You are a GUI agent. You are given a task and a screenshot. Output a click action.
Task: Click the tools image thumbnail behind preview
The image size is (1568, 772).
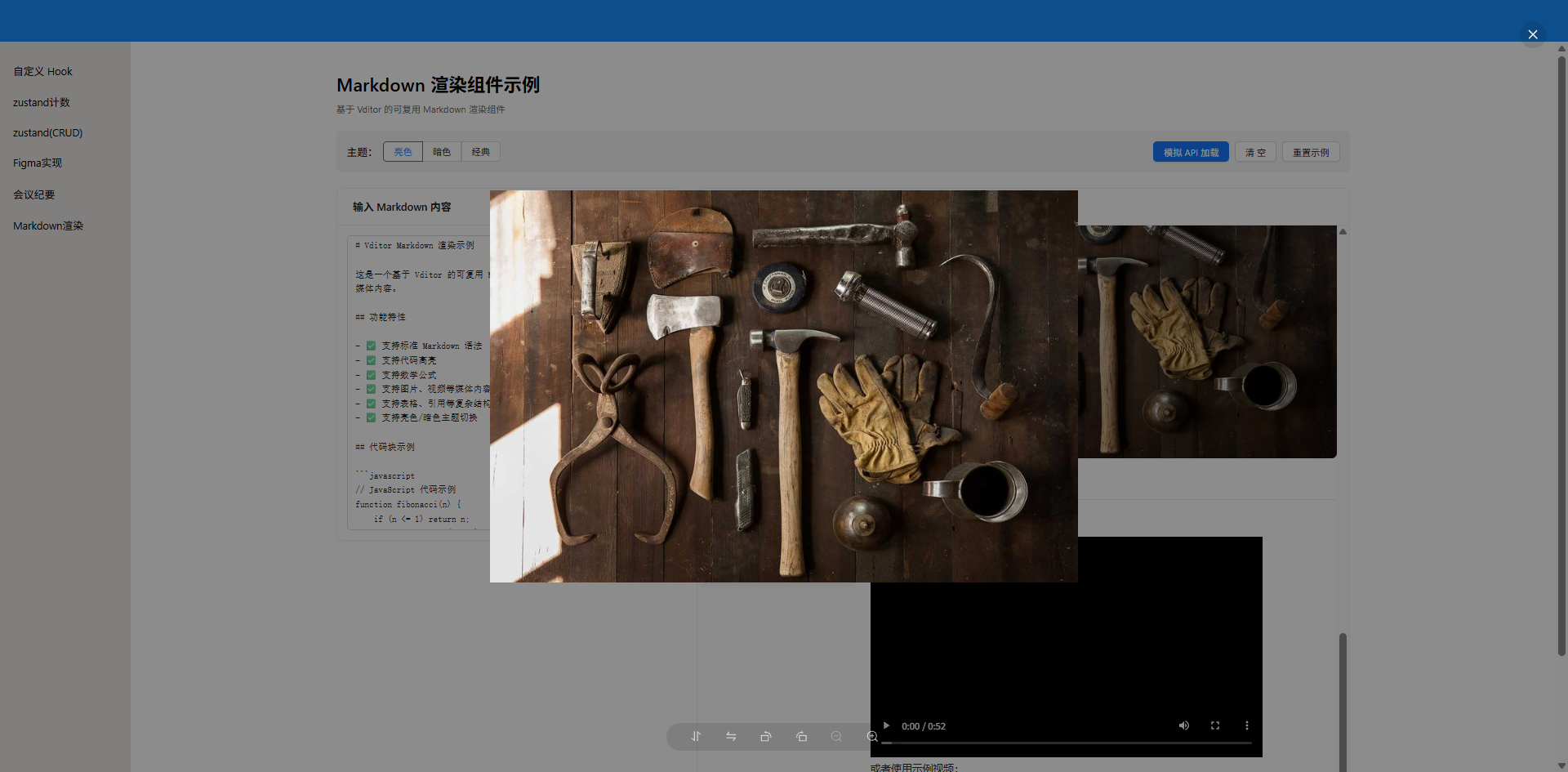click(1207, 341)
